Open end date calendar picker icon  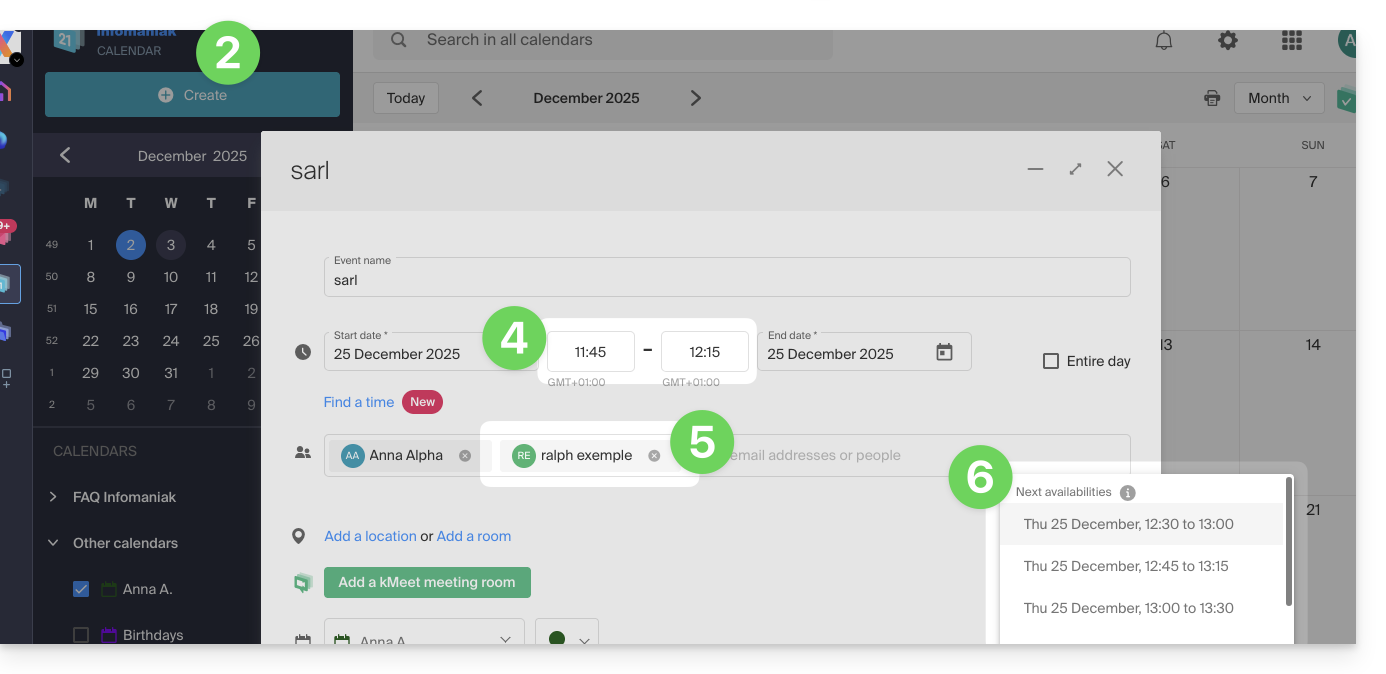(944, 352)
